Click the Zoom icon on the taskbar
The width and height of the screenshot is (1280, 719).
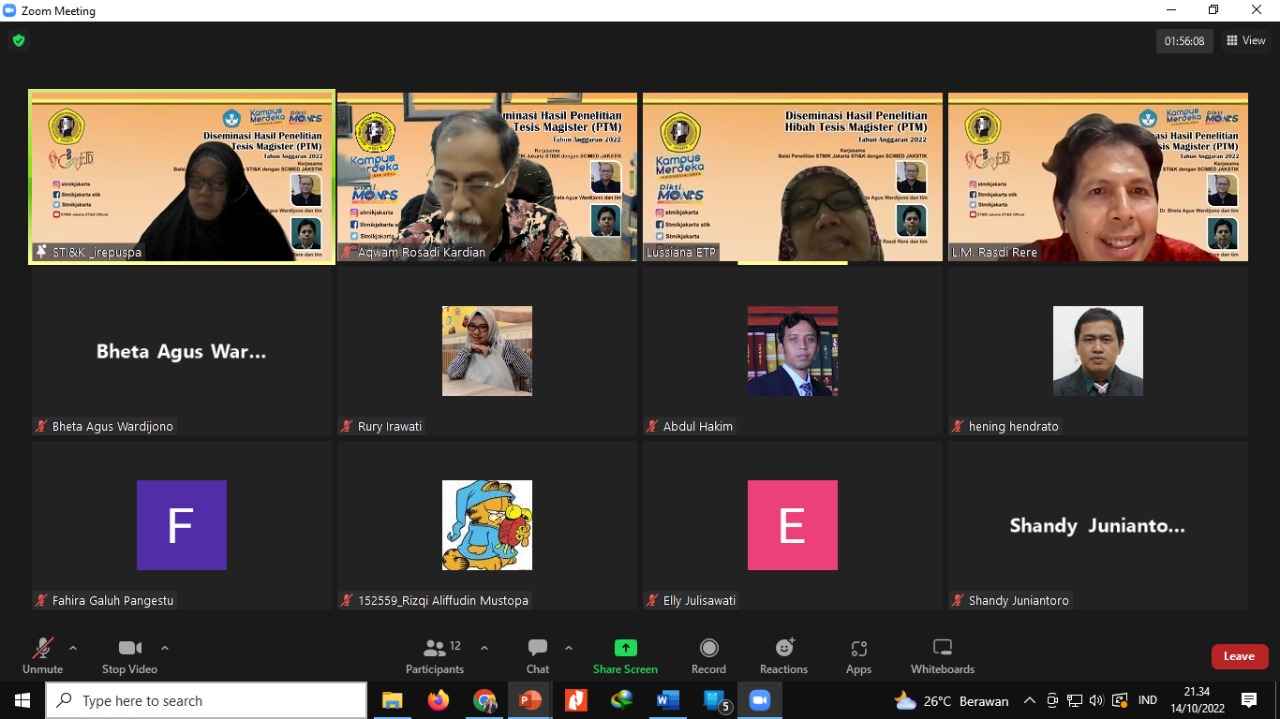[x=760, y=701]
